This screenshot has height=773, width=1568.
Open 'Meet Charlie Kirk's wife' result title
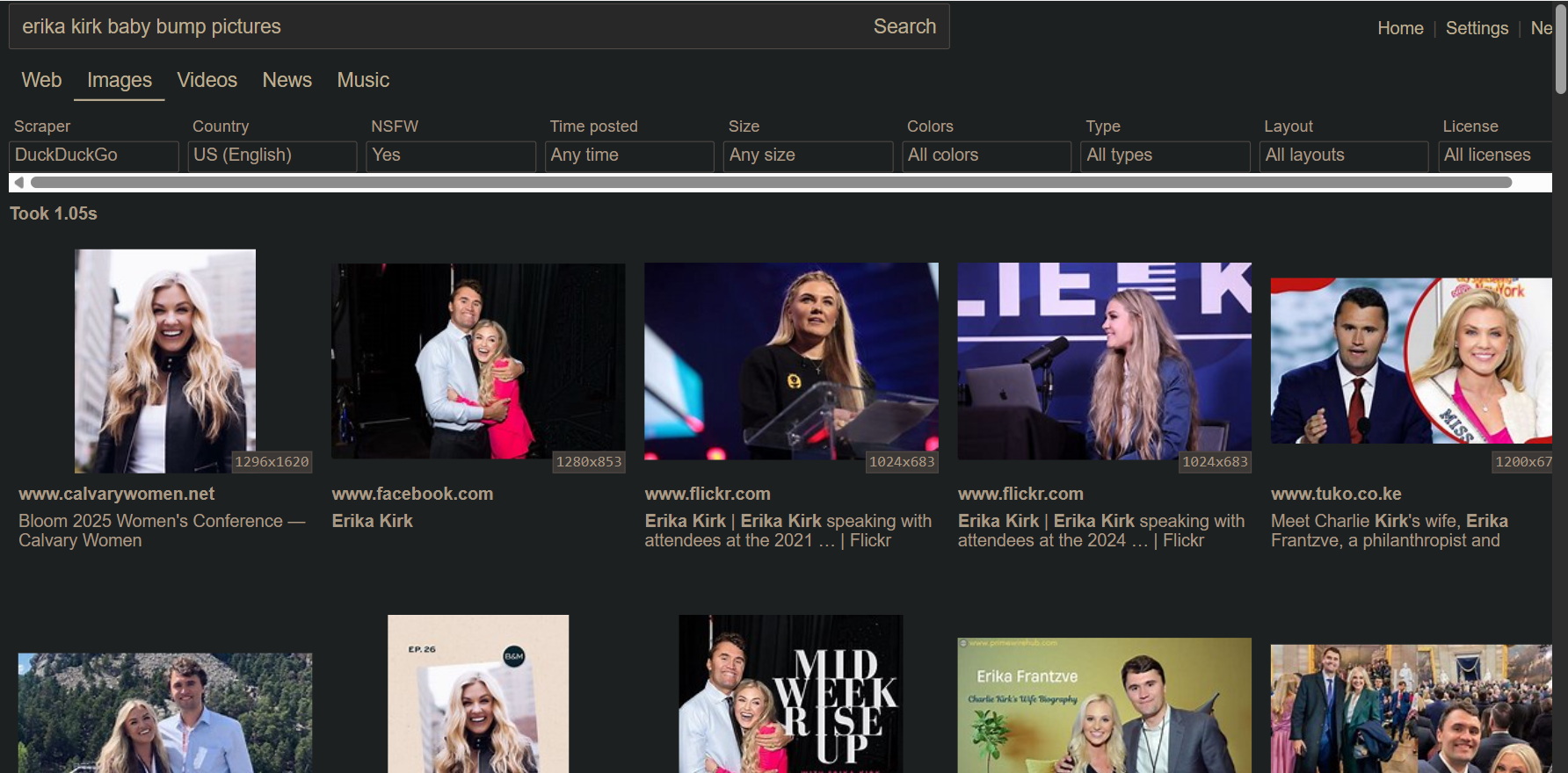(1390, 531)
